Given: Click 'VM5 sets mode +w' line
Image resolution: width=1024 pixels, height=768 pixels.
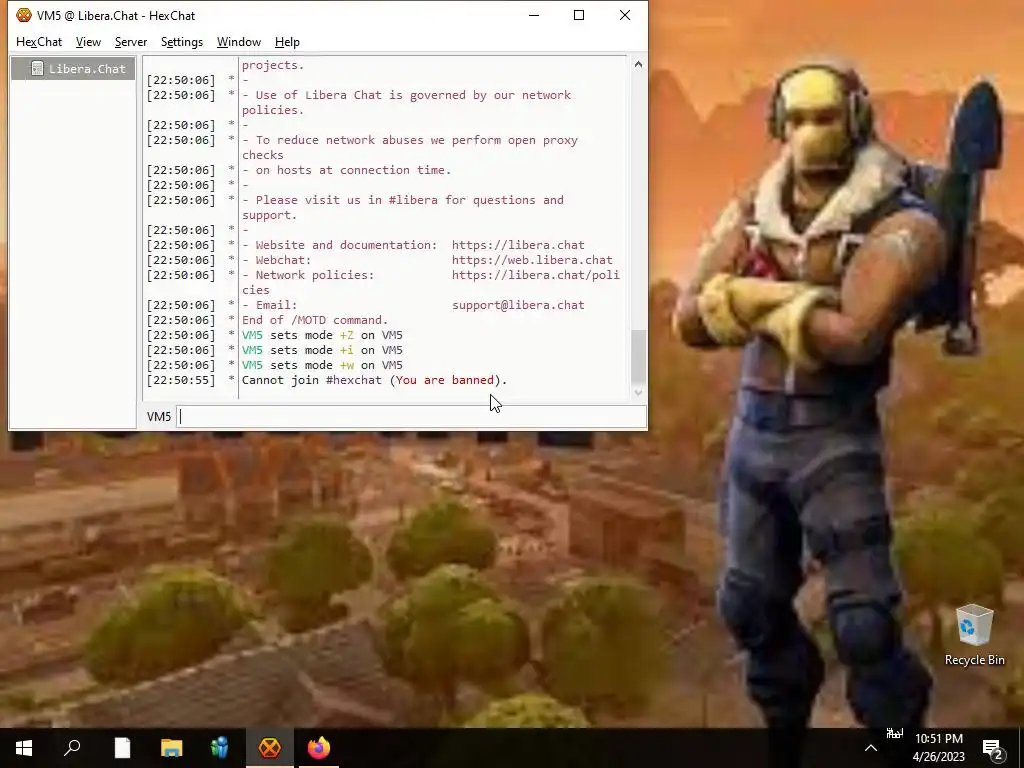Looking at the screenshot, I should tap(322, 365).
